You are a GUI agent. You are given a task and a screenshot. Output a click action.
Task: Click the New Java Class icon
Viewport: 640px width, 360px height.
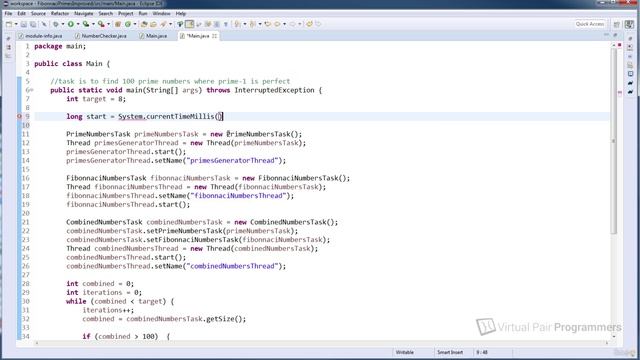pos(128,24)
